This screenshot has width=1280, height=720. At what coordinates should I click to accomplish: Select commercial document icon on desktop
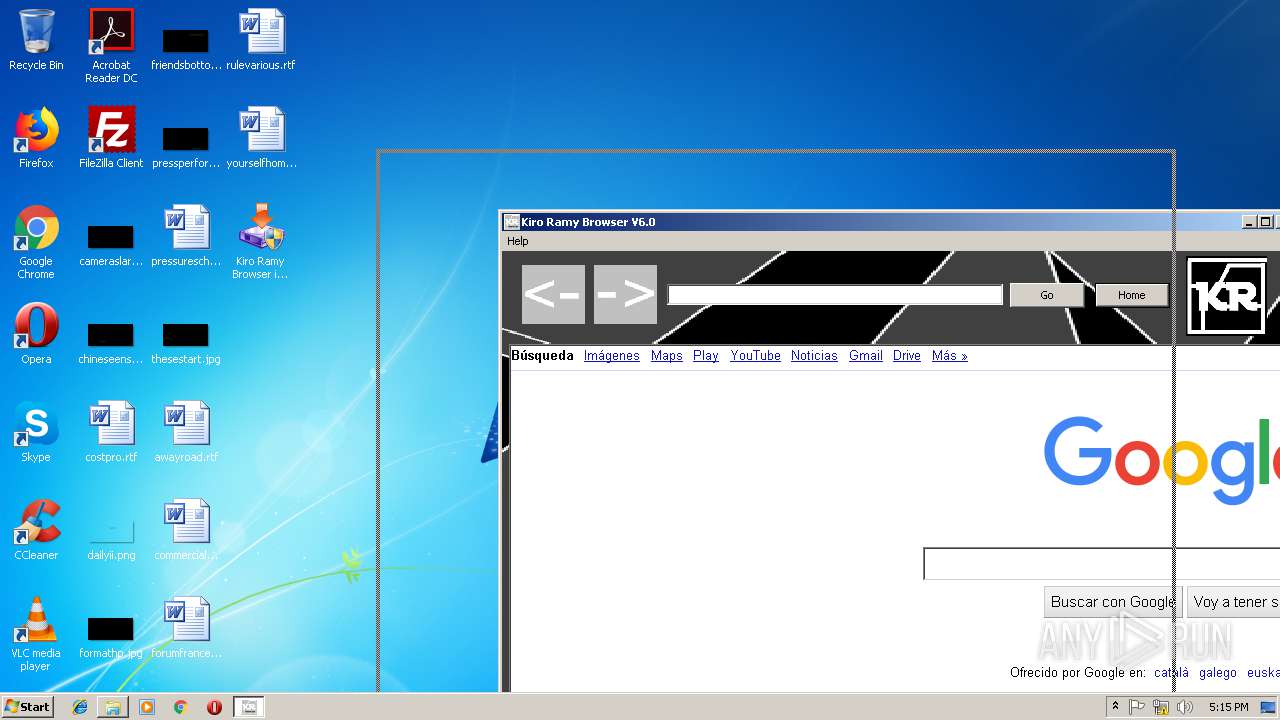(186, 530)
